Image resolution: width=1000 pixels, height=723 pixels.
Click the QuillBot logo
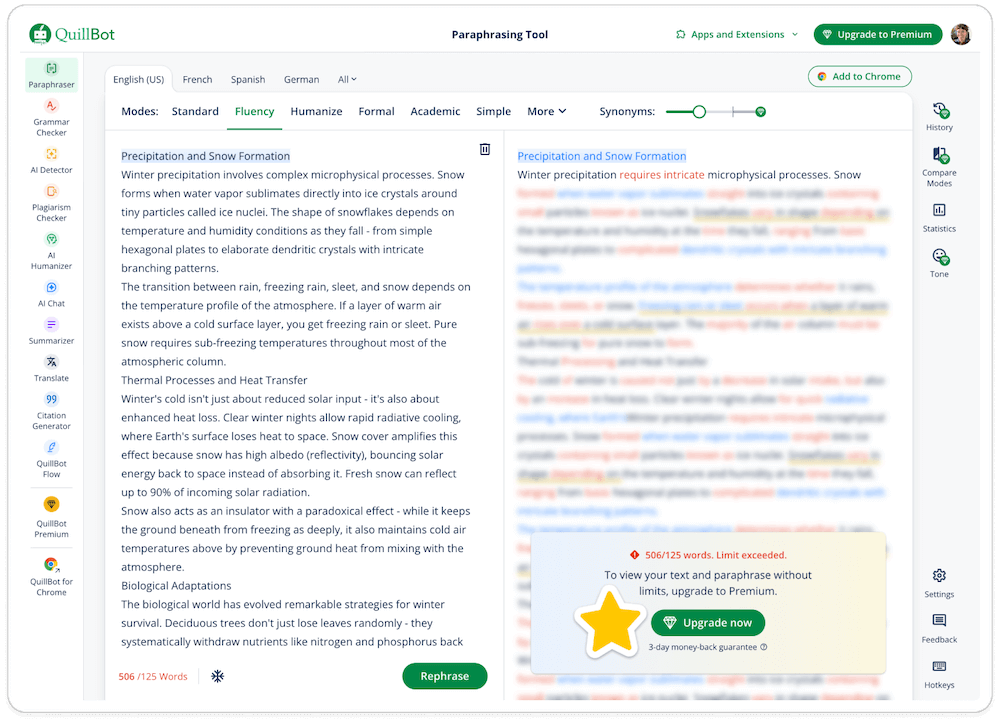(x=72, y=34)
